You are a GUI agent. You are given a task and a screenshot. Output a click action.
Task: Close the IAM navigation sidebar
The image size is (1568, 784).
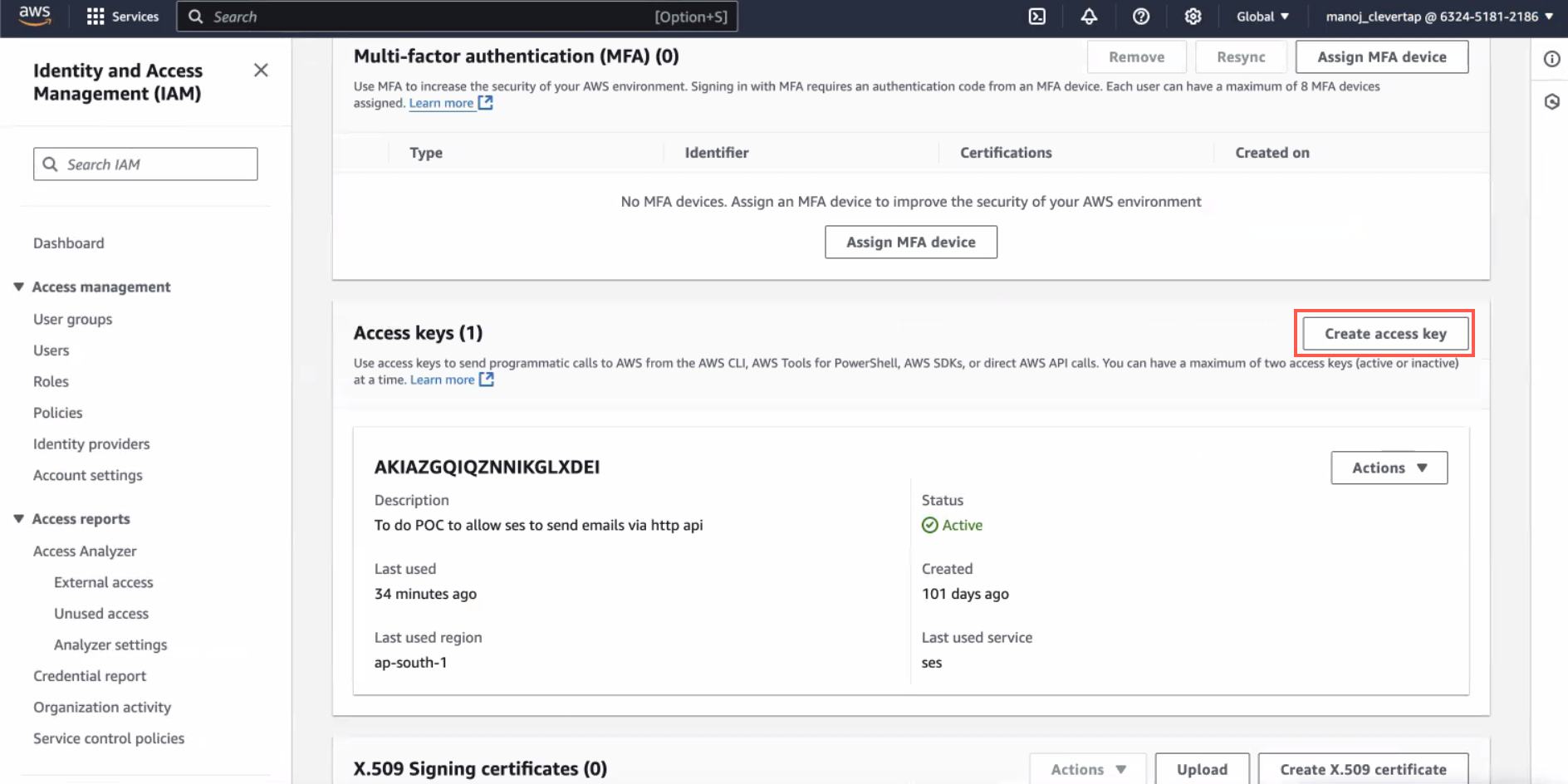[x=261, y=71]
